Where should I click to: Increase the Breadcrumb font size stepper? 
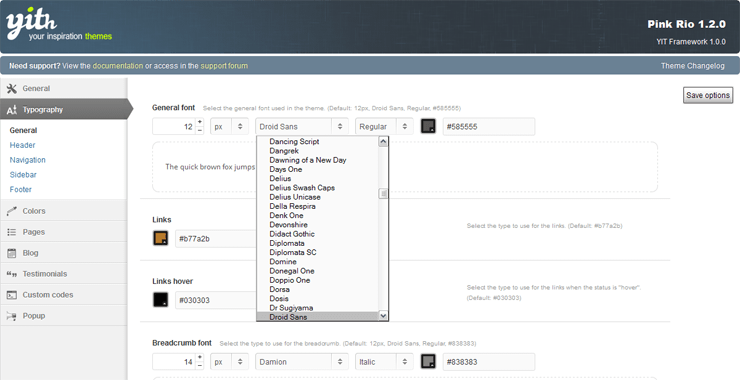tap(200, 358)
